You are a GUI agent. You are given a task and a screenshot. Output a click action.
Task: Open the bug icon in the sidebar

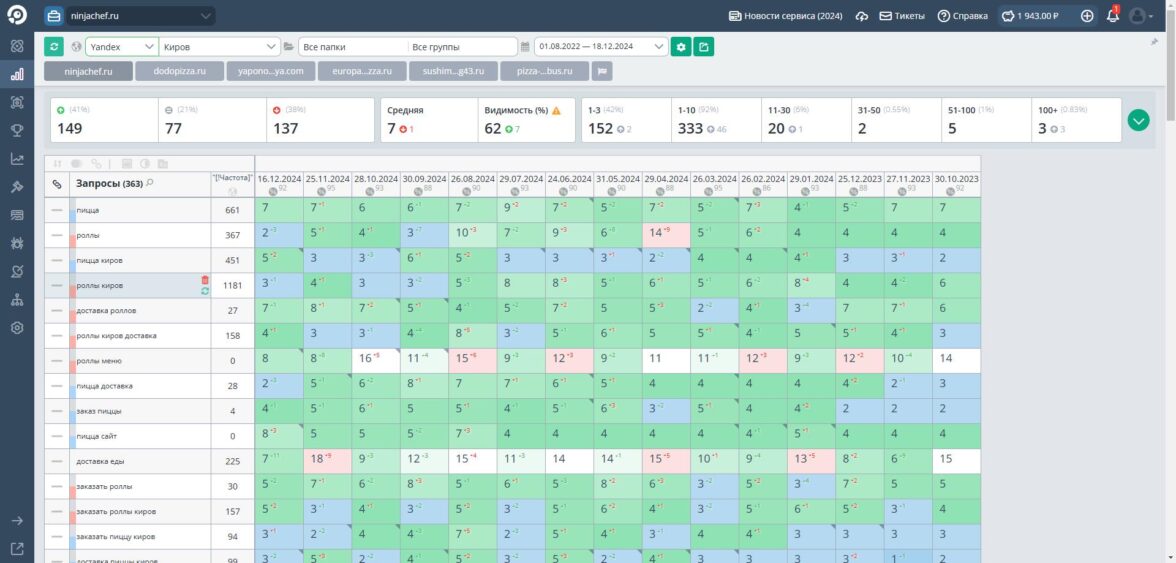tap(16, 243)
